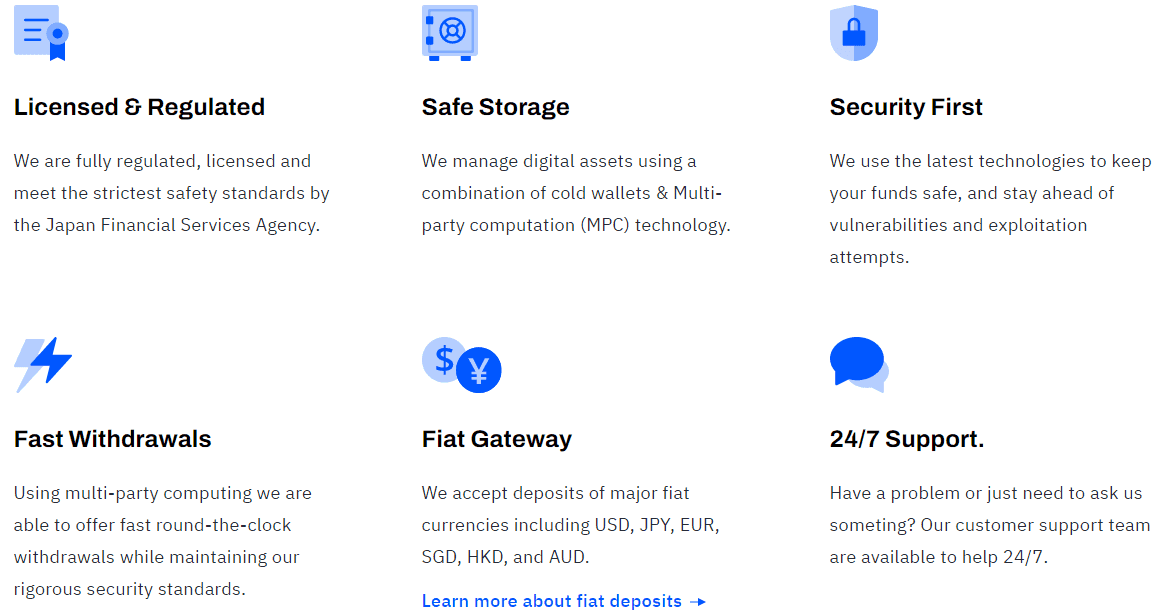Click the major fiat currencies paragraph
This screenshot has height=610, width=1159.
point(571,525)
